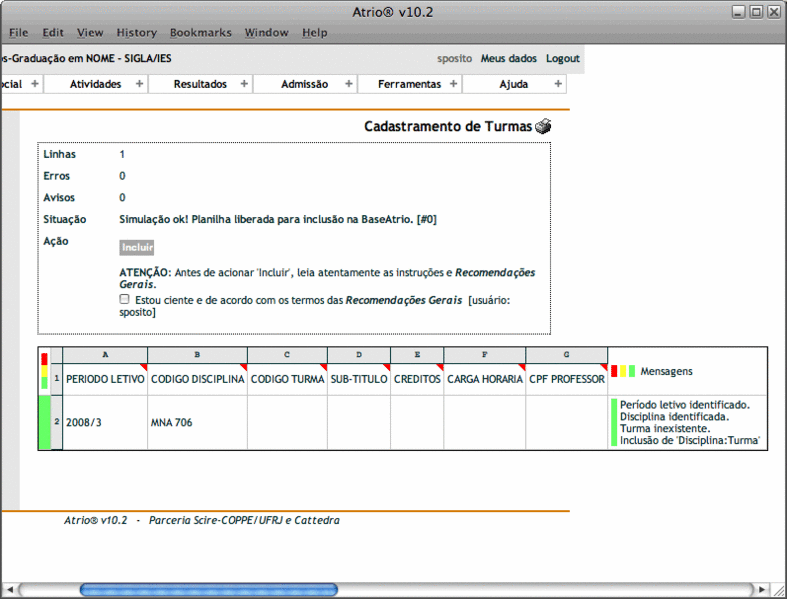Screen dimensions: 787x599
Task: Open the Meus dados link
Action: tap(508, 58)
